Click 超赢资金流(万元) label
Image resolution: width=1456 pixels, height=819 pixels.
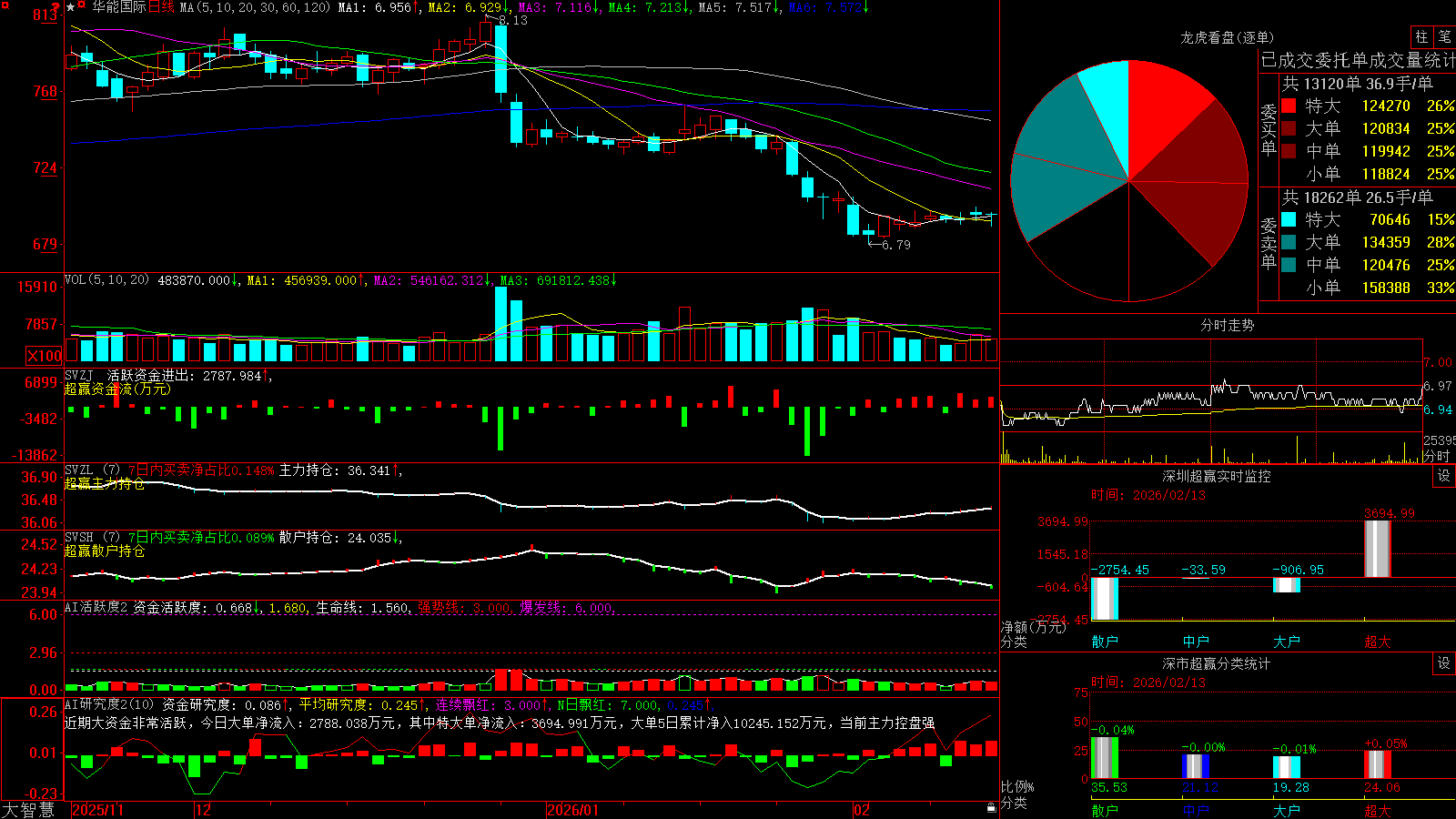coord(117,389)
